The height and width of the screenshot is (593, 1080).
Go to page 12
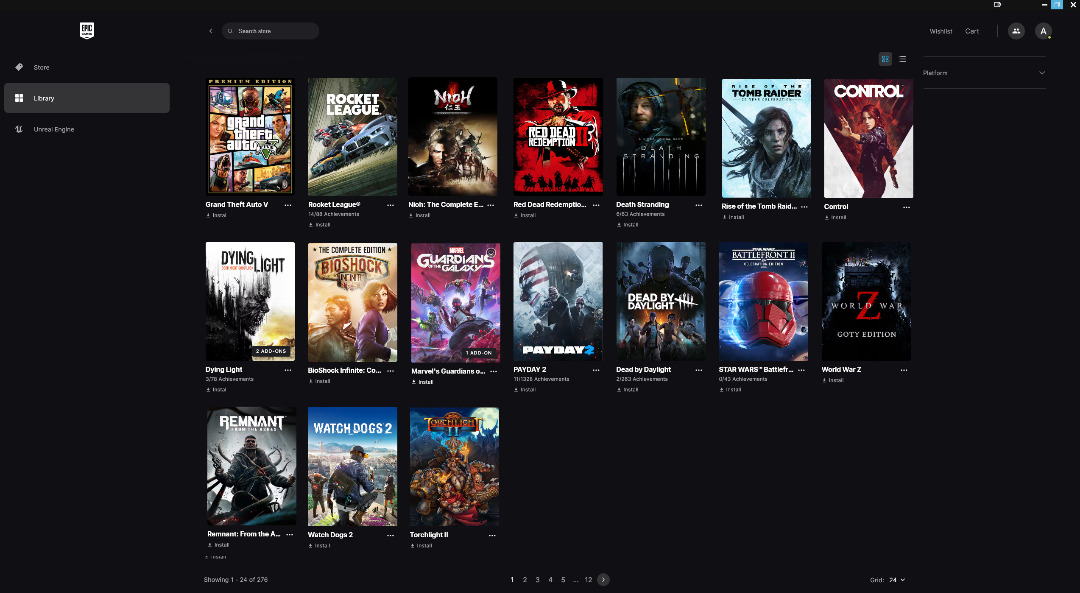click(588, 580)
